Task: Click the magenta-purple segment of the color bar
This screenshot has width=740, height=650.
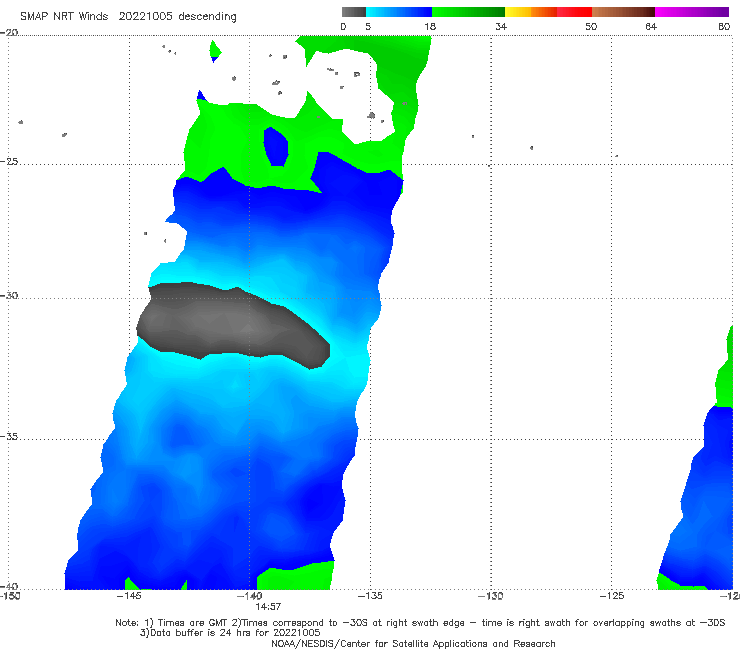Action: point(692,12)
